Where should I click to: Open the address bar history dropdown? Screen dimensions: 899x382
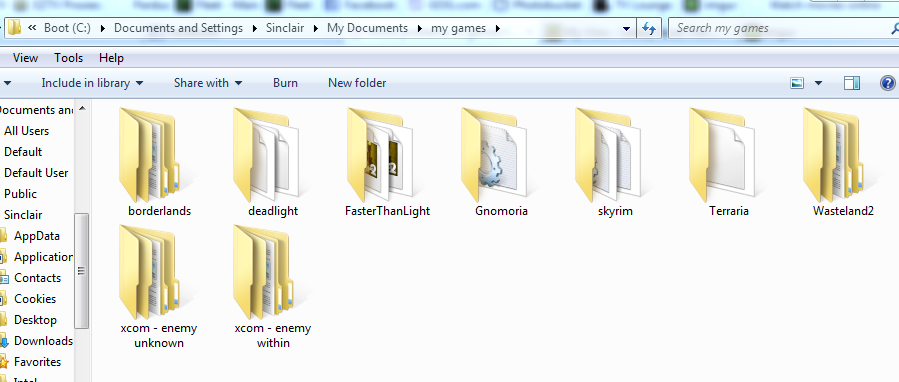(x=626, y=28)
